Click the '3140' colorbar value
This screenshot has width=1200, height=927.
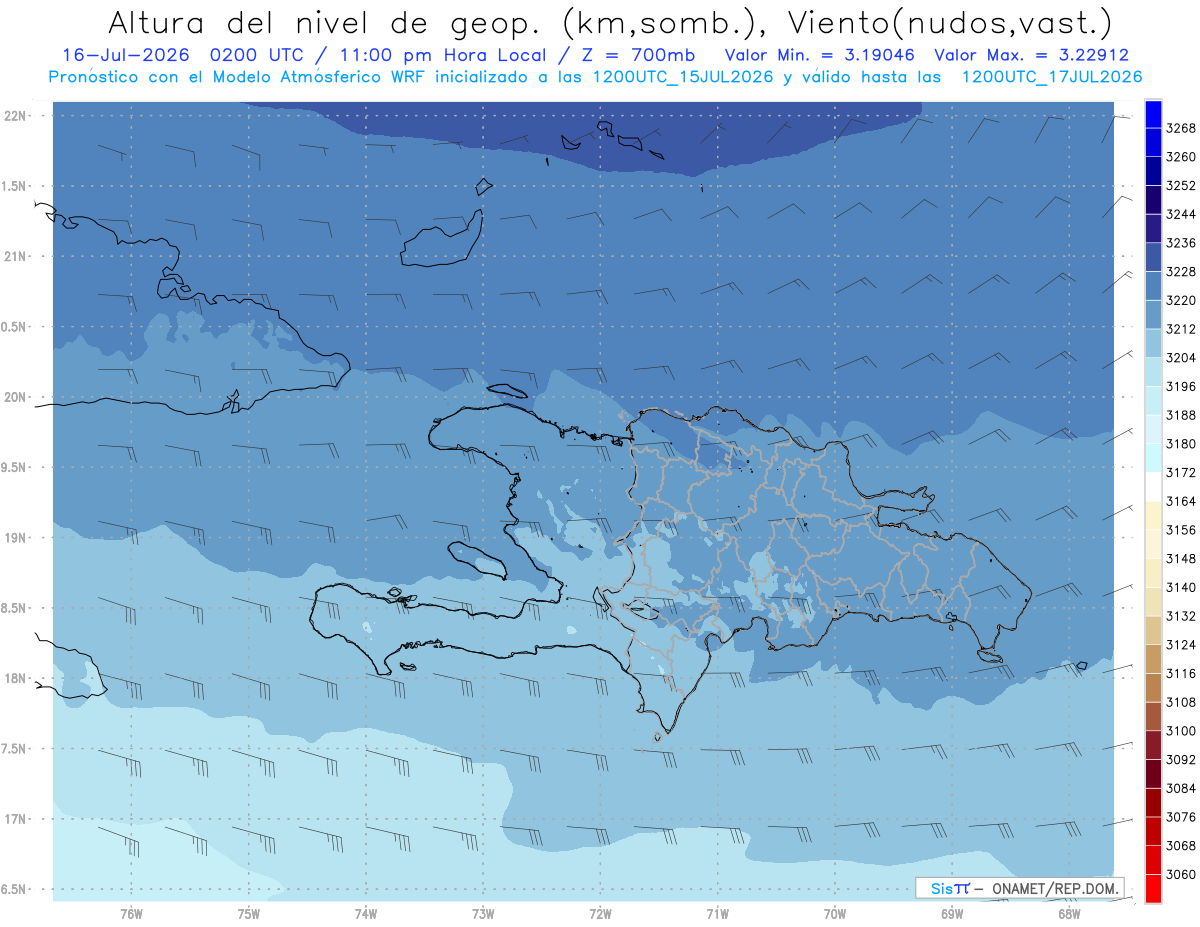(x=1181, y=587)
